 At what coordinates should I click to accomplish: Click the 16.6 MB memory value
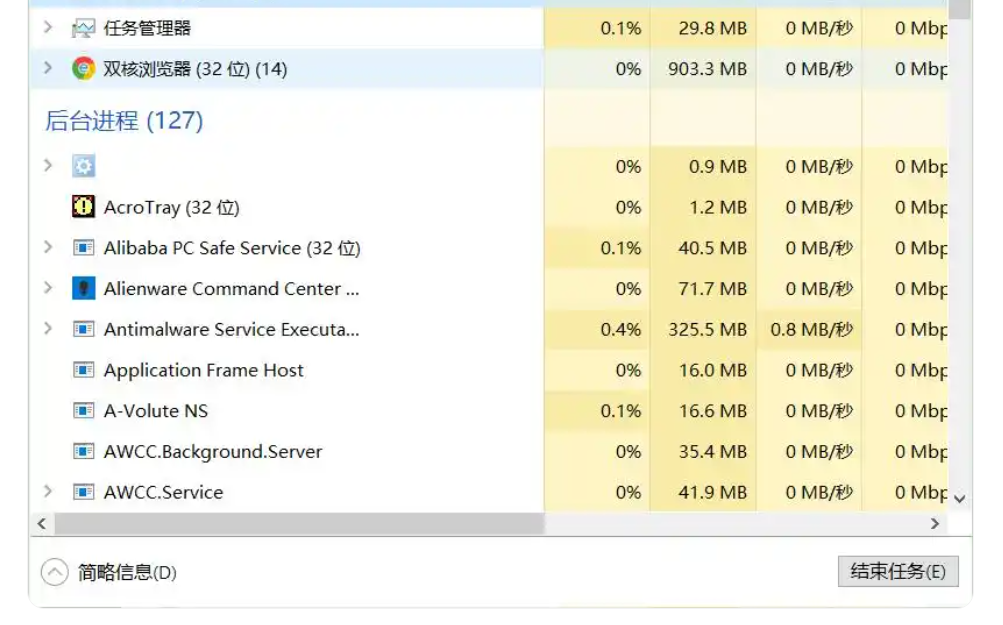713,411
